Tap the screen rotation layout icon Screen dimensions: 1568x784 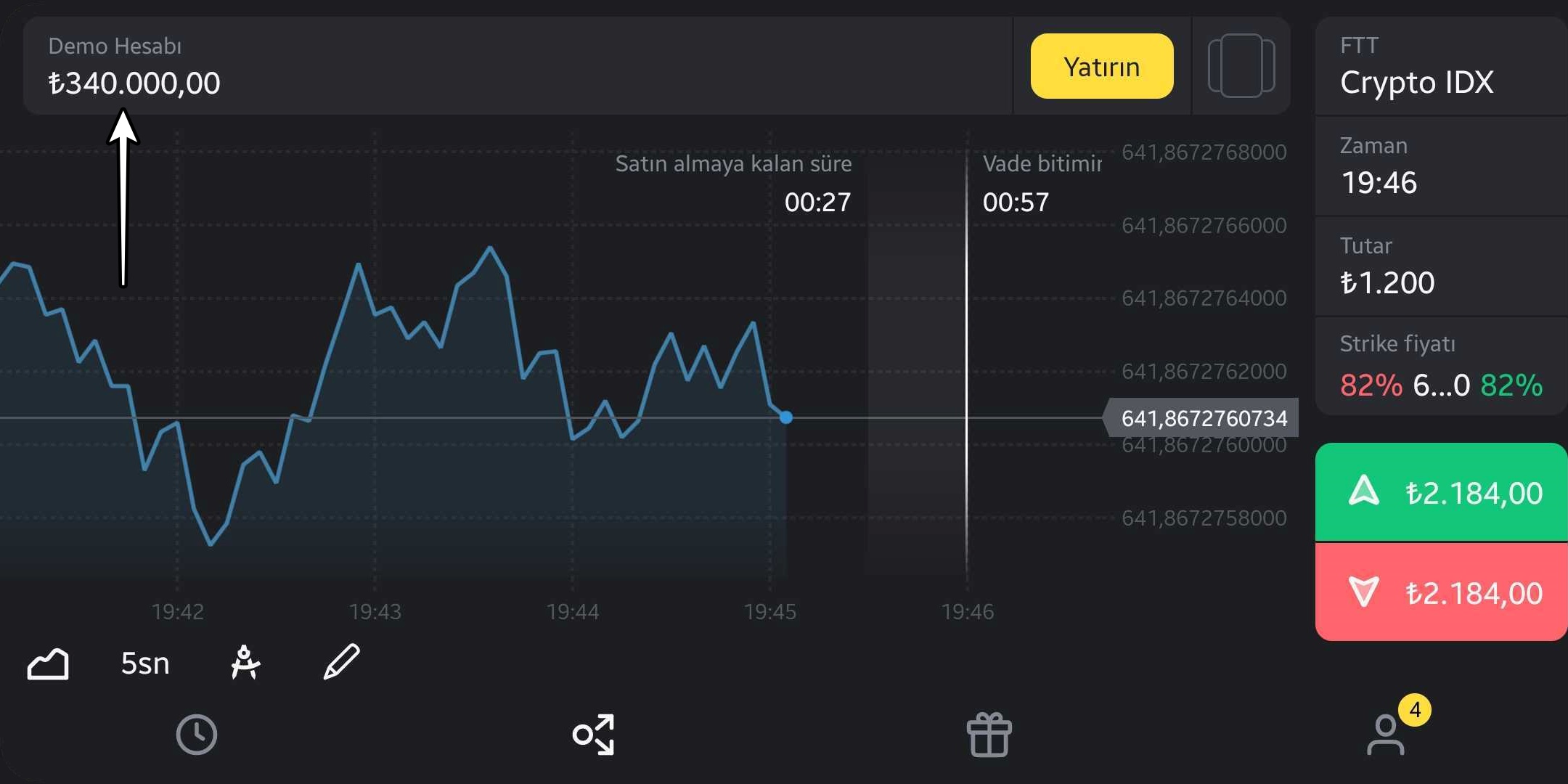point(1241,65)
